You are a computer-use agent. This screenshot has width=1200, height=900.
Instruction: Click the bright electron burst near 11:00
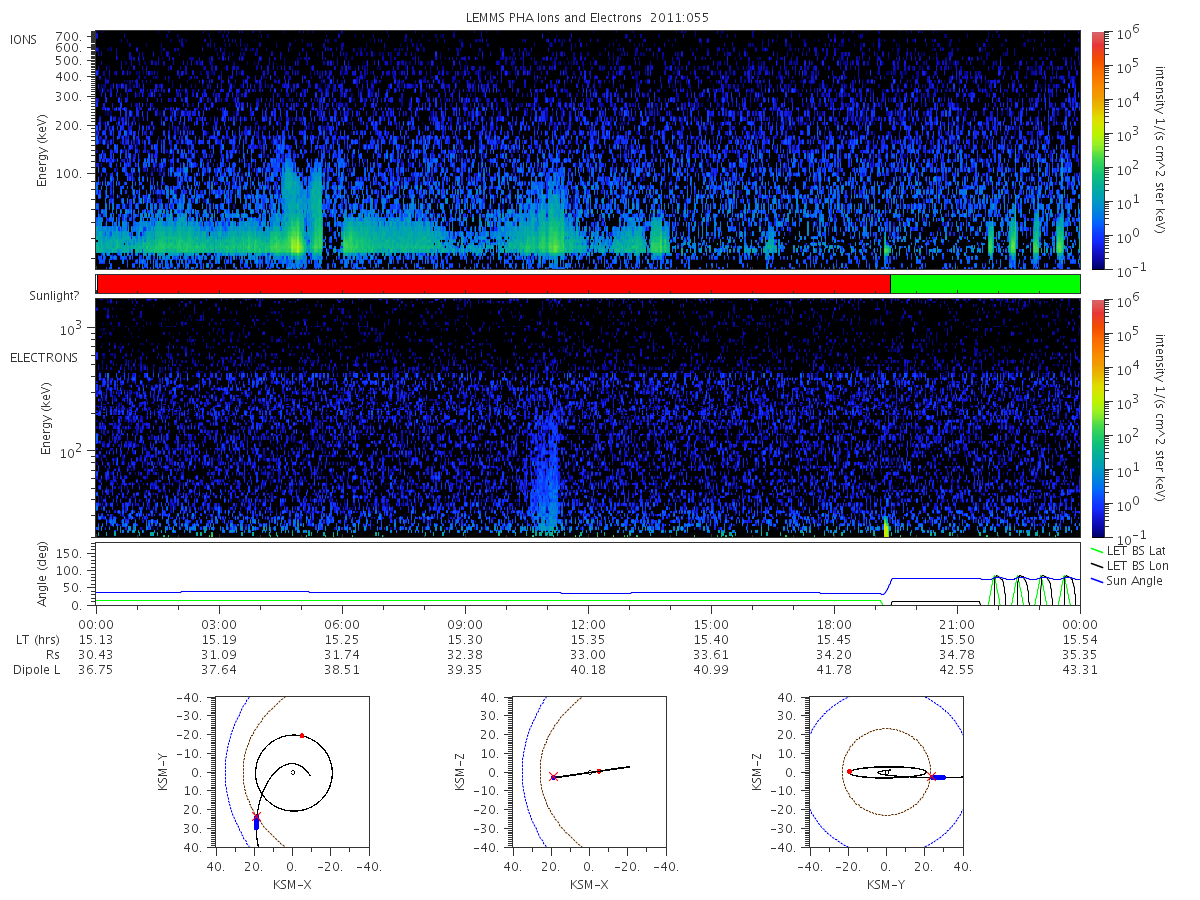[x=547, y=470]
